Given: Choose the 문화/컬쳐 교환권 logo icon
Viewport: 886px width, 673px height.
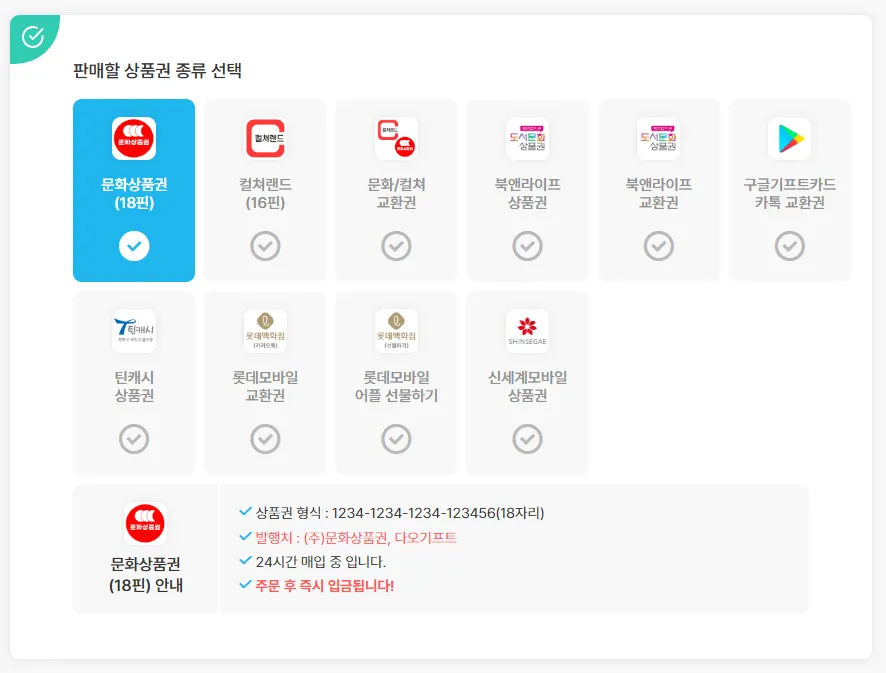Looking at the screenshot, I should 396,138.
